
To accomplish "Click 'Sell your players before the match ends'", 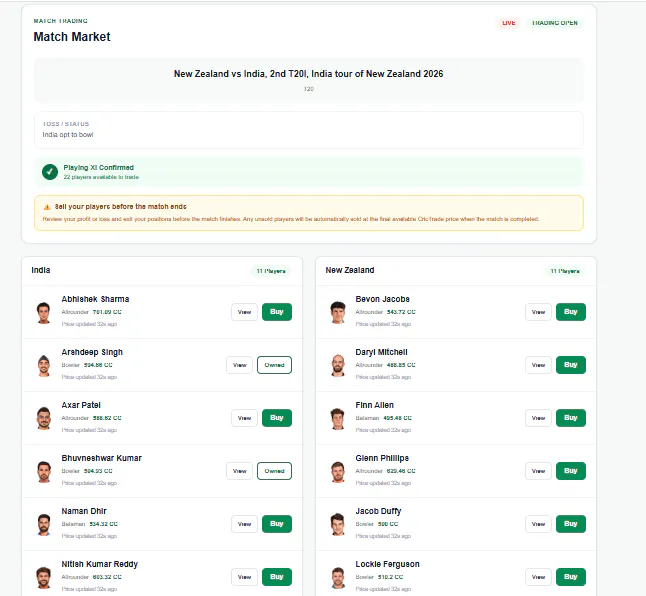I will point(120,207).
